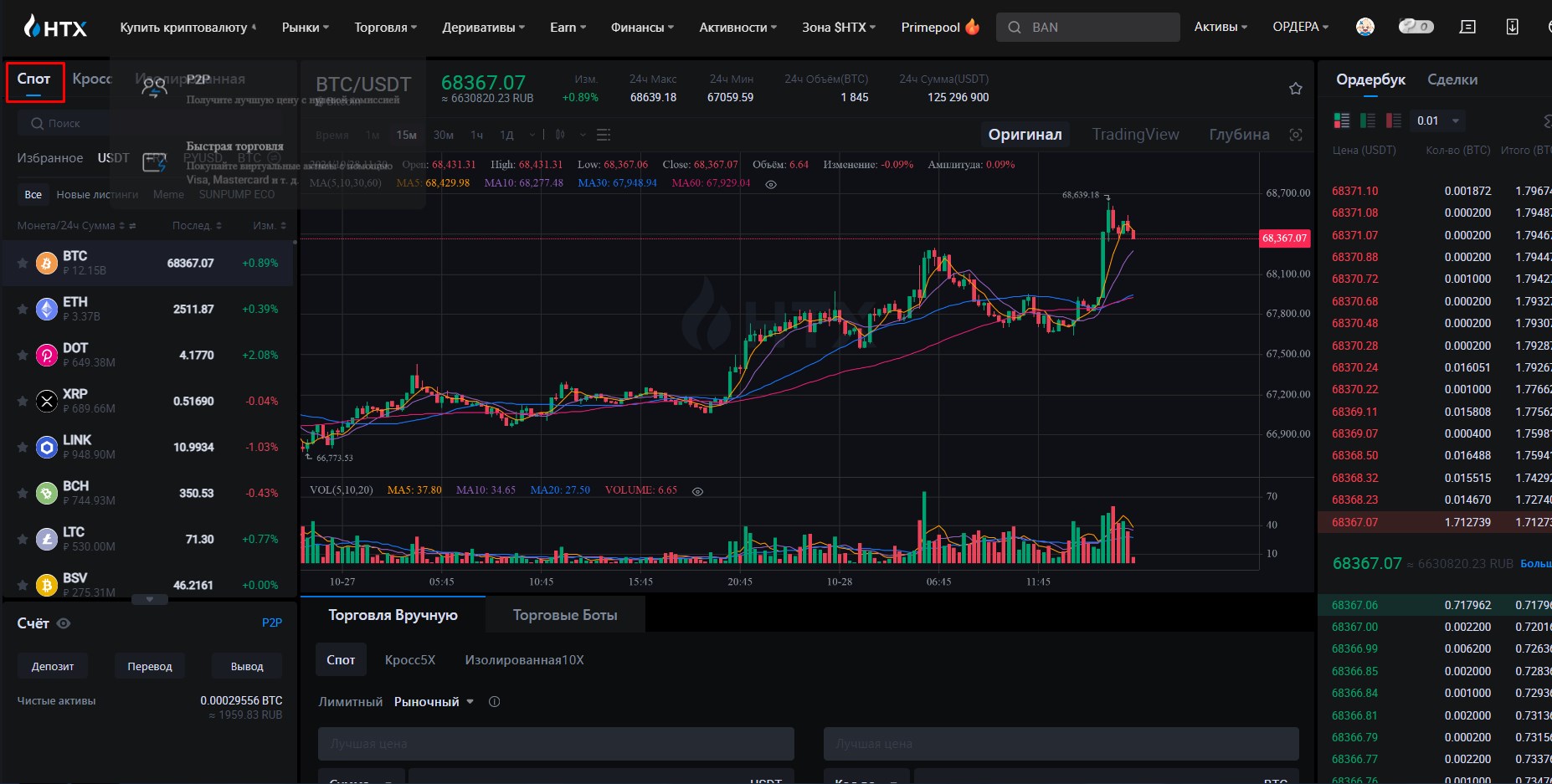Click the swap icon next to Монета/24ч Сумма
This screenshot has width=1552, height=784.
132,226
